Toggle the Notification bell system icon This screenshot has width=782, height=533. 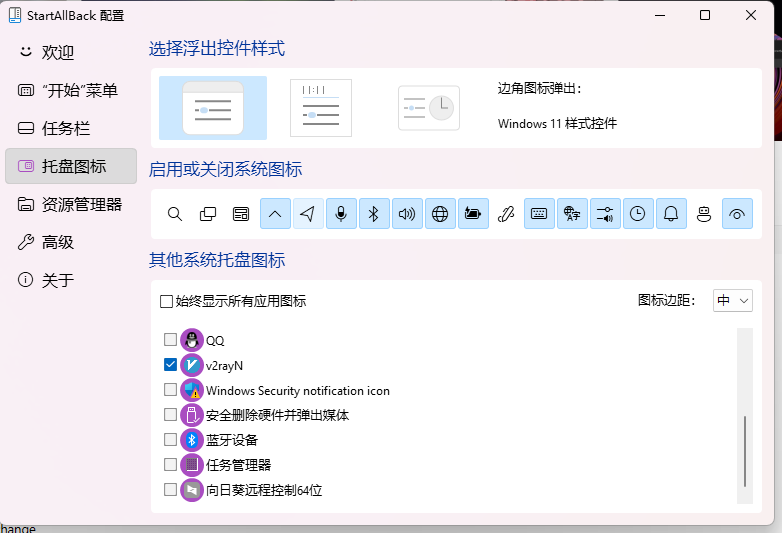[x=671, y=214]
